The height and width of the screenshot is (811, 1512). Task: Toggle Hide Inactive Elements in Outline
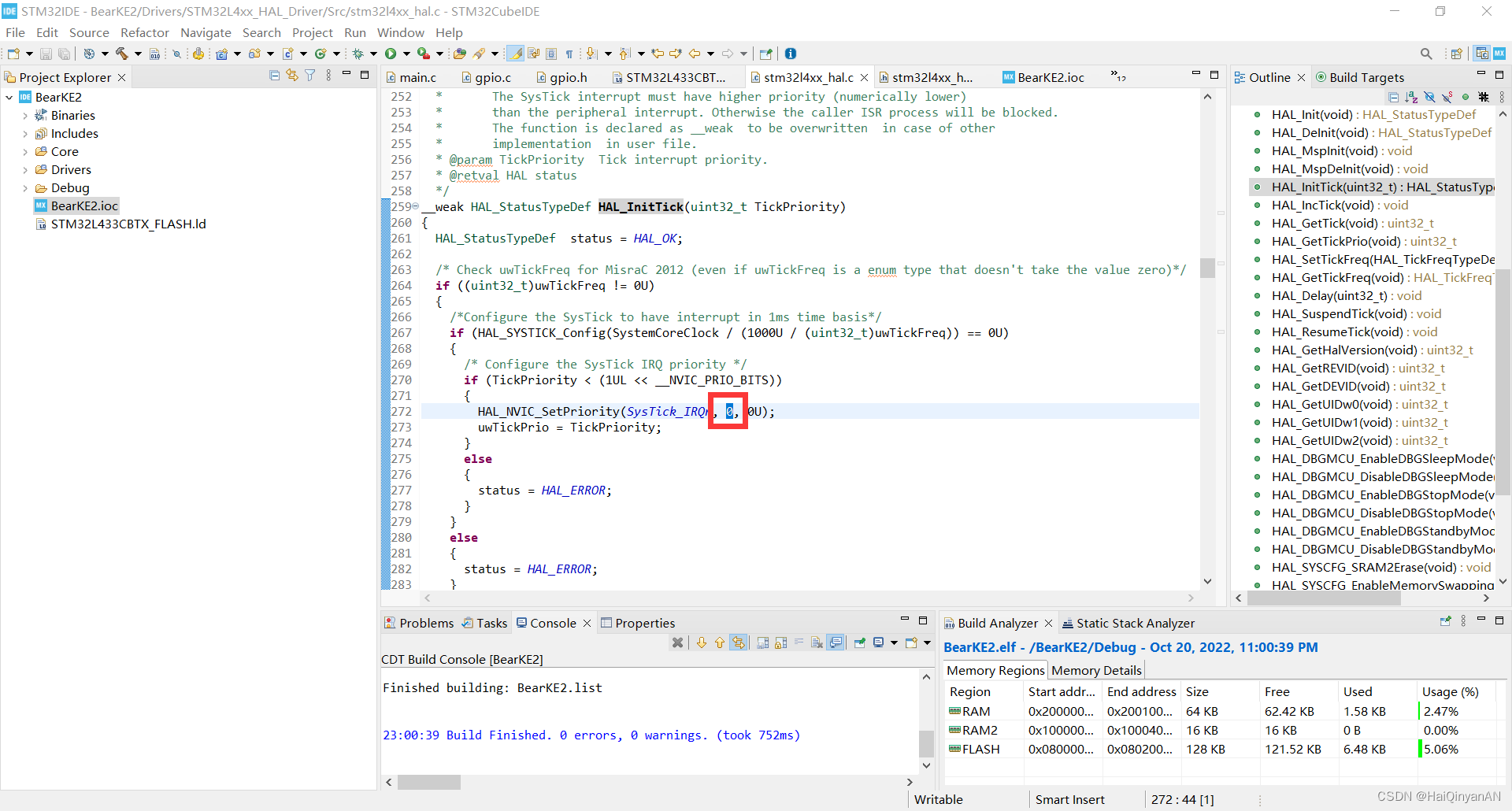pyautogui.click(x=1484, y=97)
